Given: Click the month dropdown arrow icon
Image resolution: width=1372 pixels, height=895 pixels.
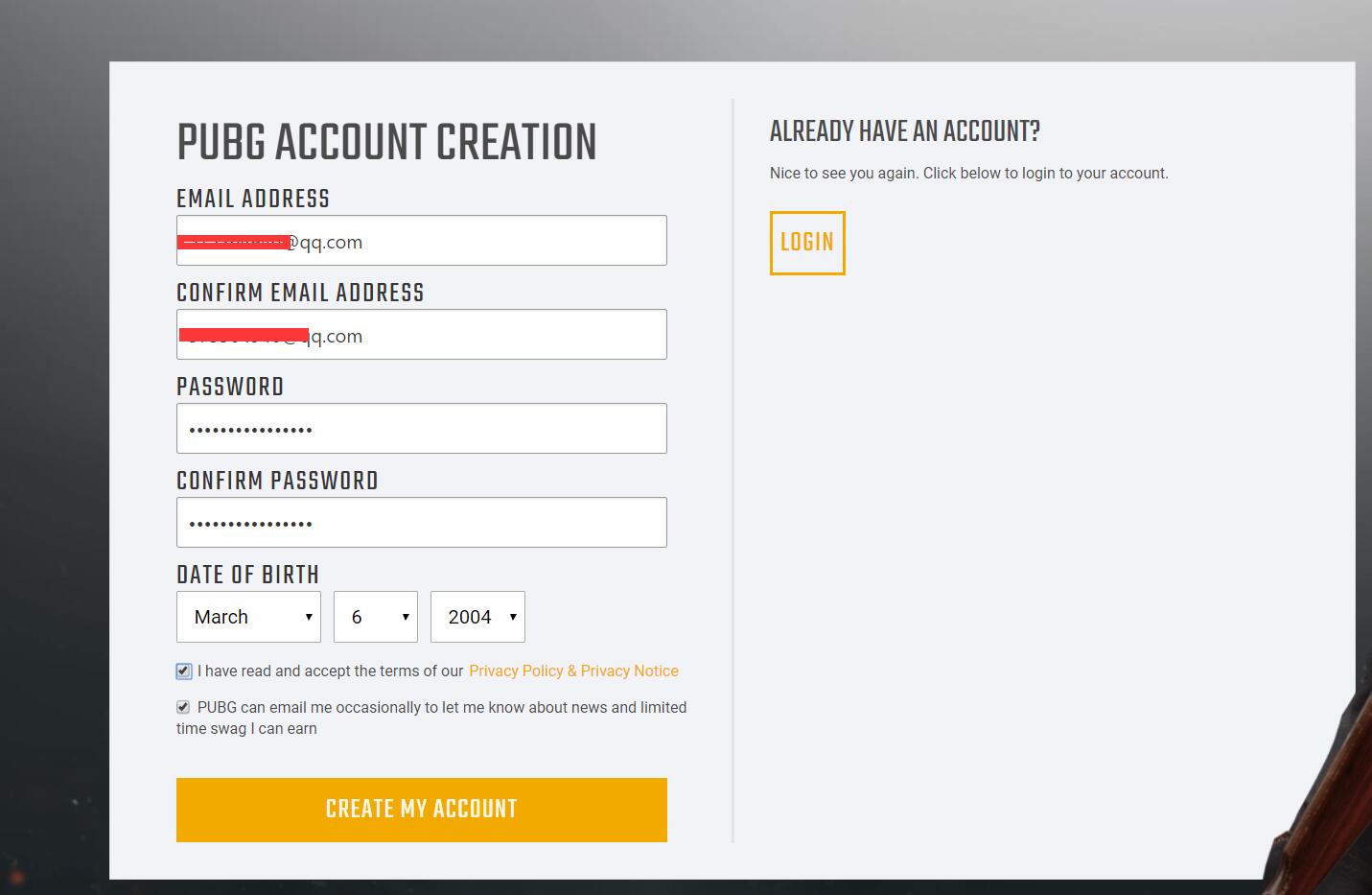Looking at the screenshot, I should click(x=309, y=617).
